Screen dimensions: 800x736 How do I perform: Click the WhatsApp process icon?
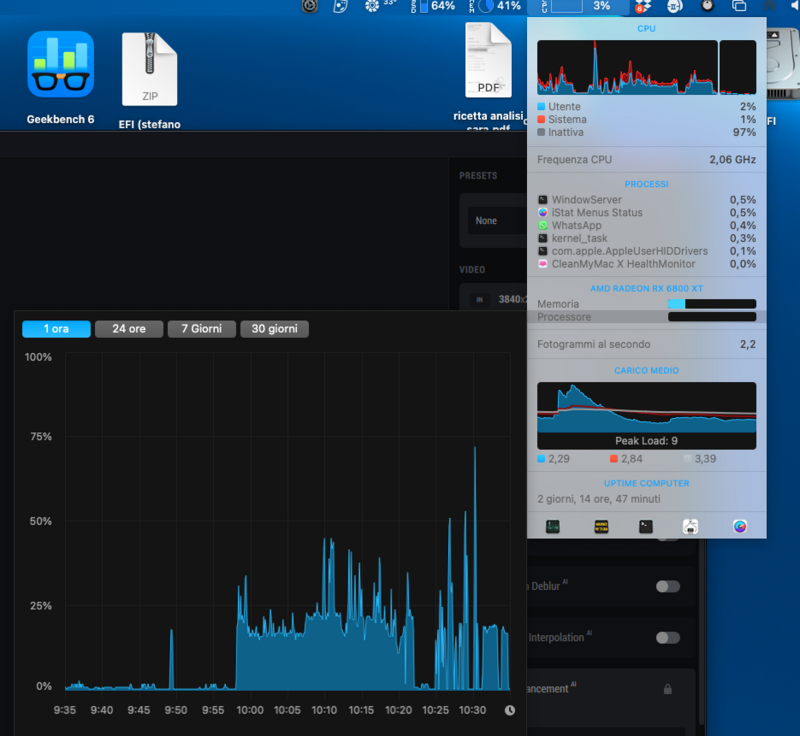click(x=543, y=225)
